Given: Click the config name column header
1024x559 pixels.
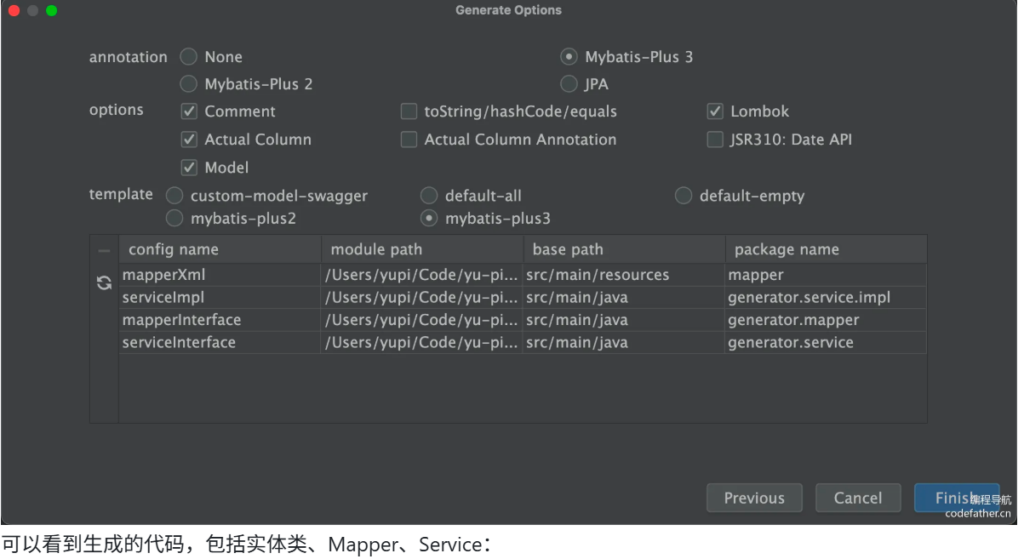Looking at the screenshot, I should coord(174,250).
